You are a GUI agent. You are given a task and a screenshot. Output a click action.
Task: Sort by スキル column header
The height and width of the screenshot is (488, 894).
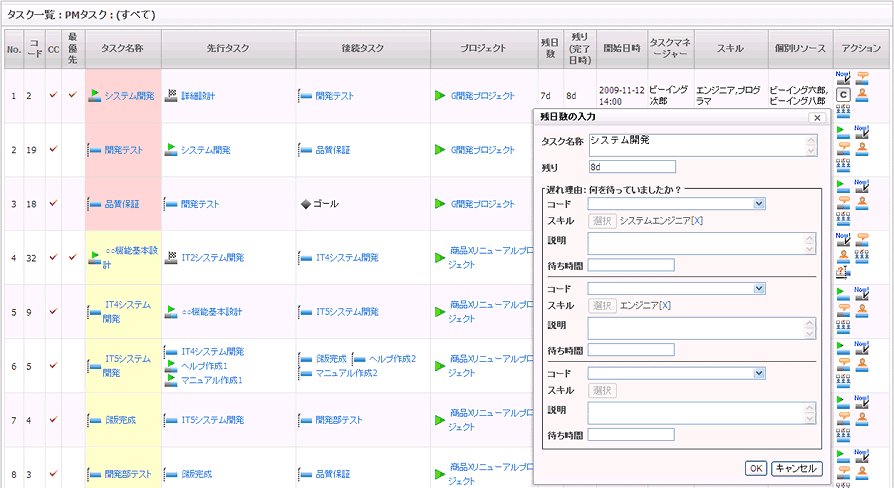click(x=730, y=48)
